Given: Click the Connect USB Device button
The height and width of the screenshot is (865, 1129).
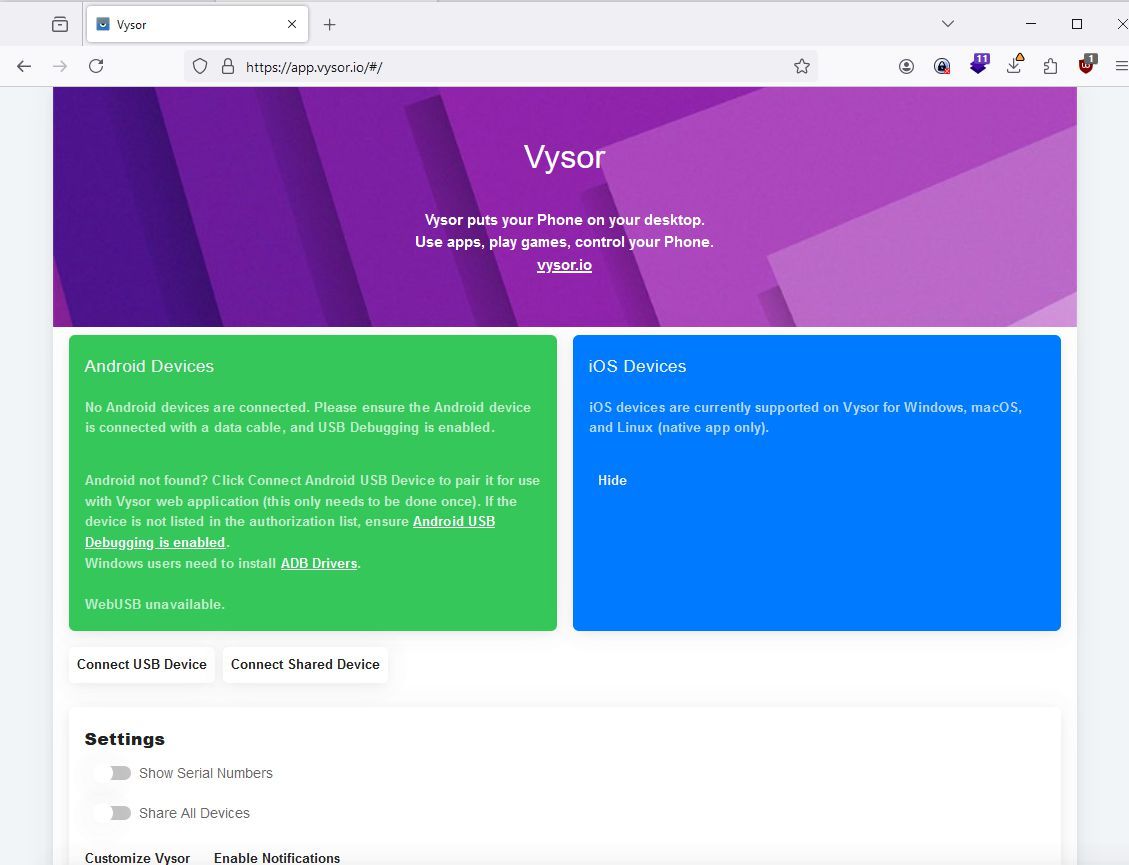Looking at the screenshot, I should click(x=142, y=664).
